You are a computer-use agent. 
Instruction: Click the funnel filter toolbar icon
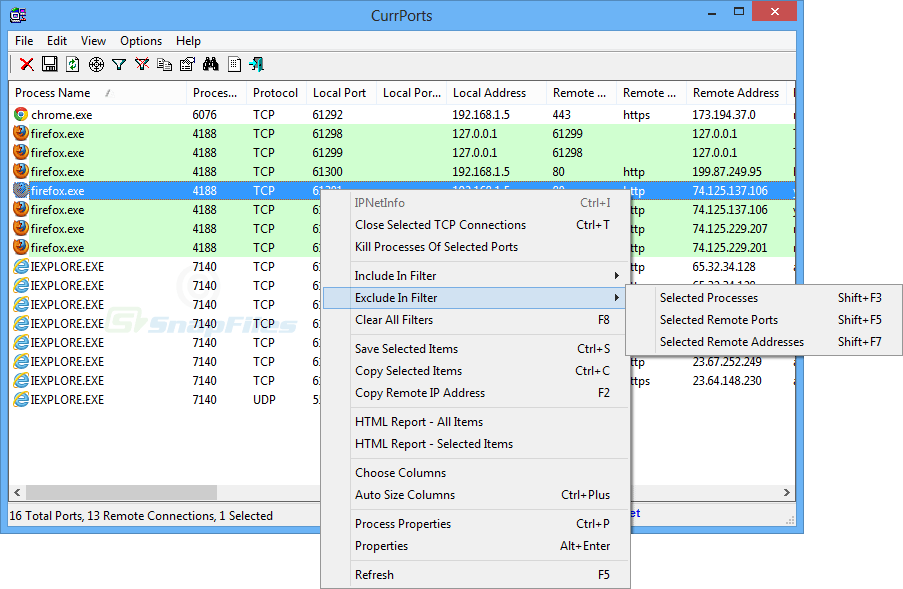point(119,64)
